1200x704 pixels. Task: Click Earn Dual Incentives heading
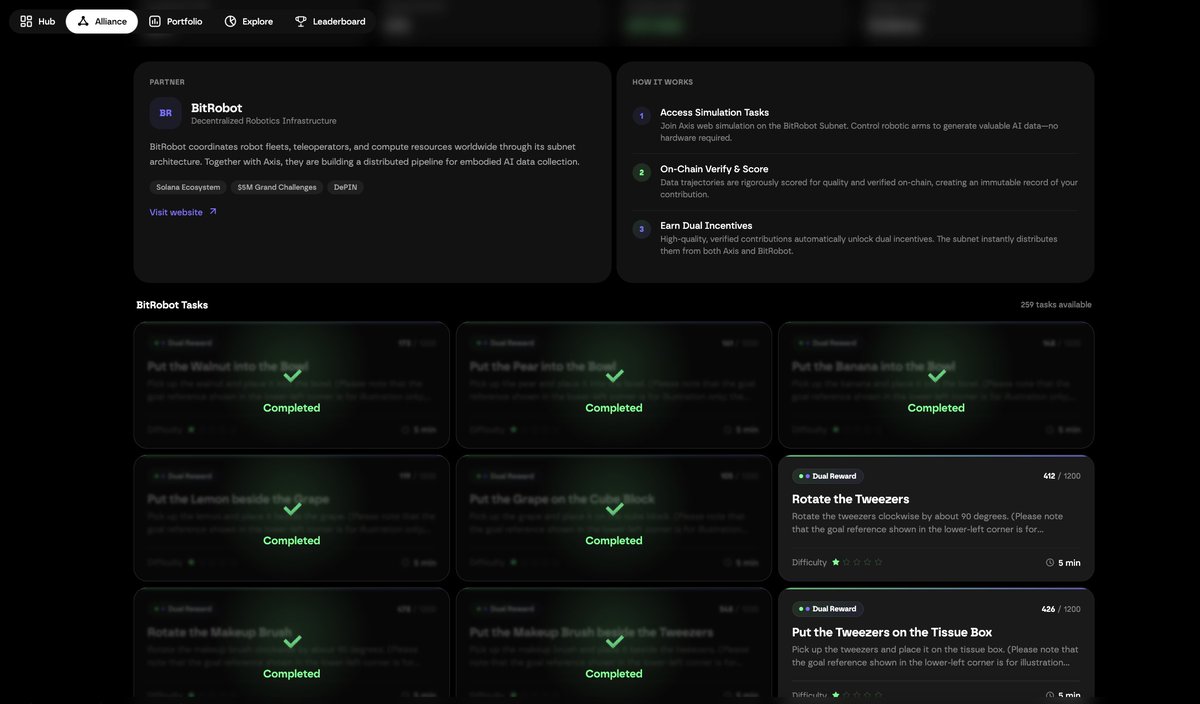(x=707, y=225)
